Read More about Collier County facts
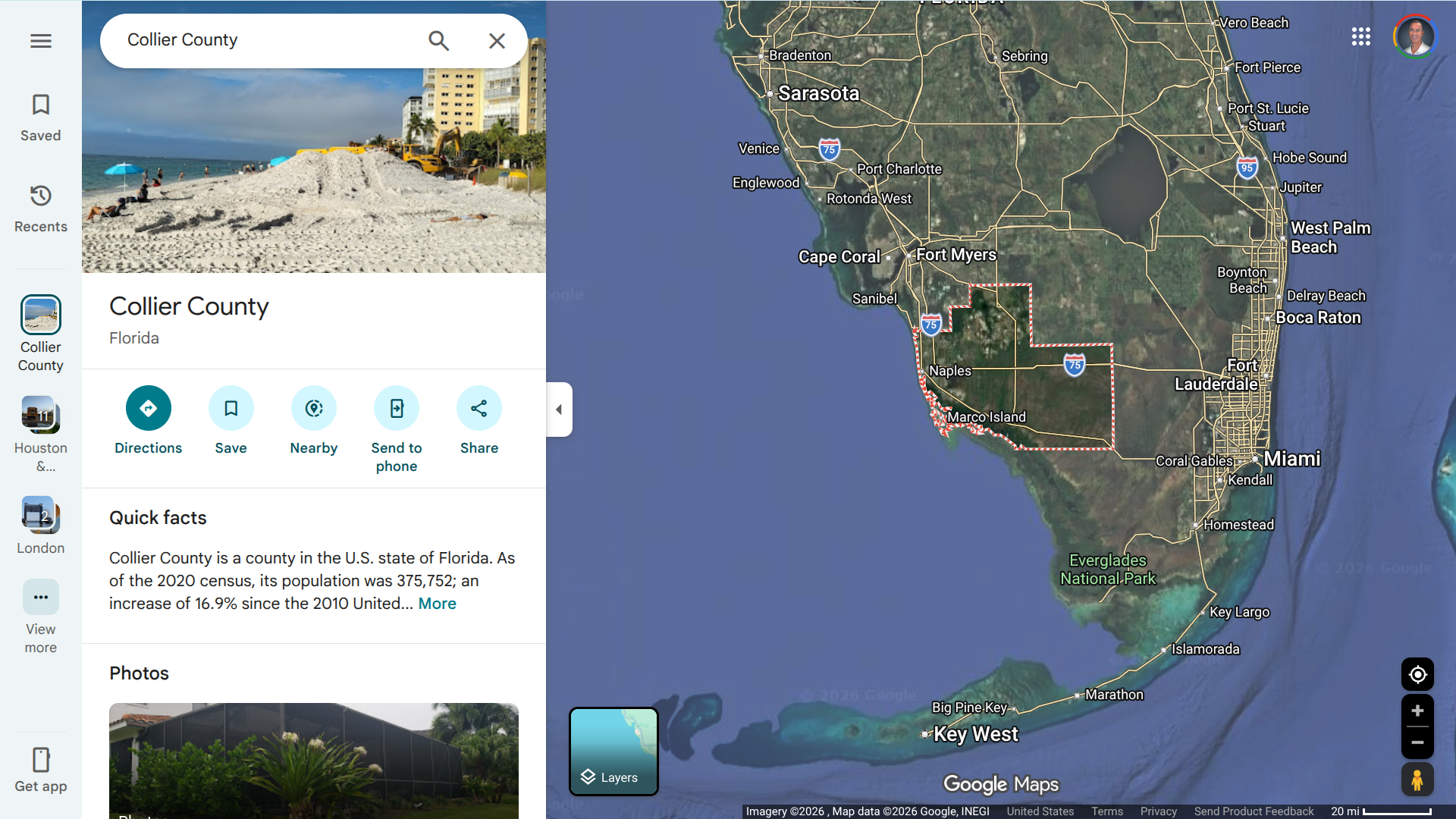This screenshot has width=1456, height=819. tap(437, 604)
